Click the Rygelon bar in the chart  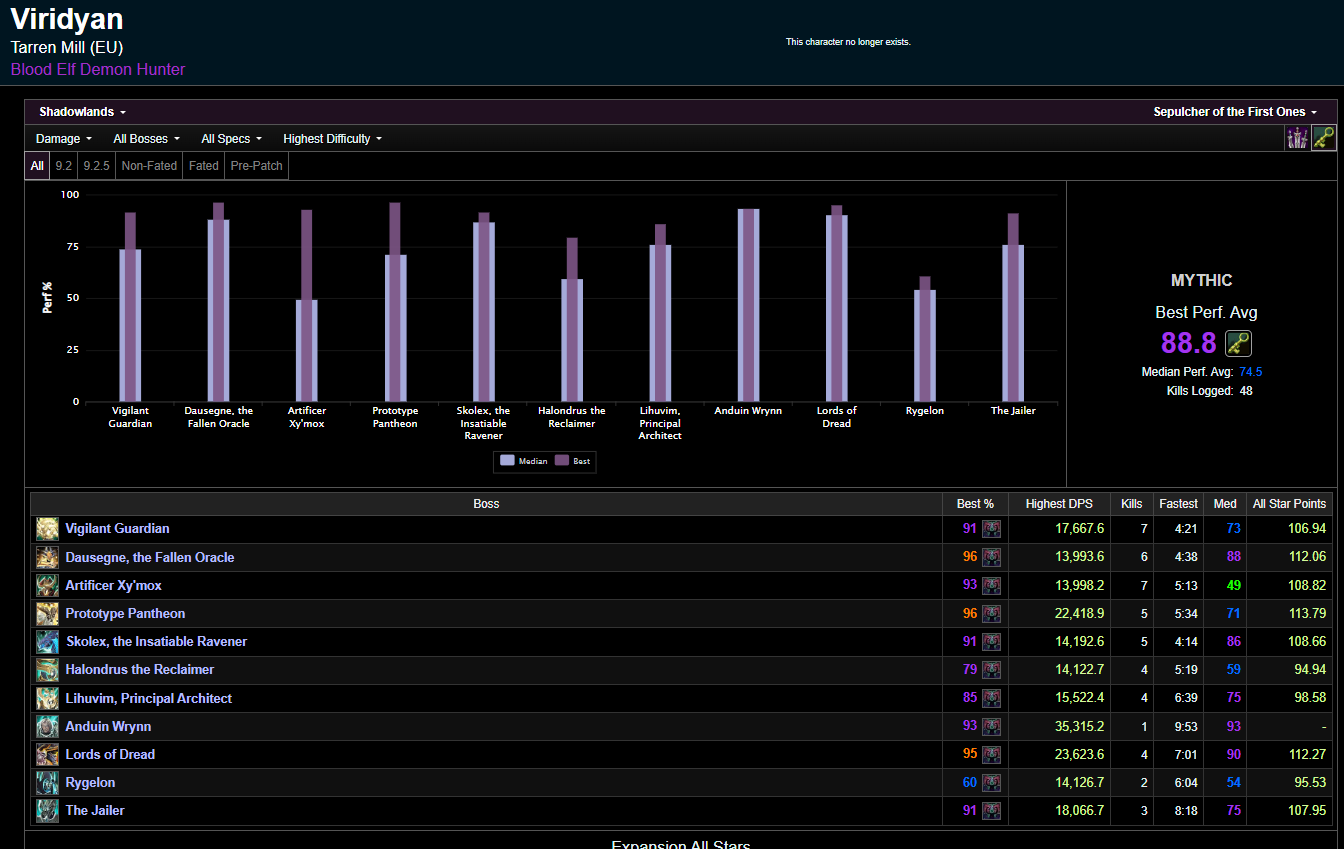(x=925, y=339)
